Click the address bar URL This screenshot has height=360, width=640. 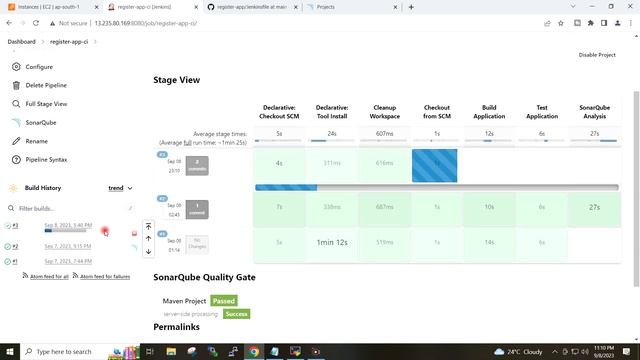[146, 23]
